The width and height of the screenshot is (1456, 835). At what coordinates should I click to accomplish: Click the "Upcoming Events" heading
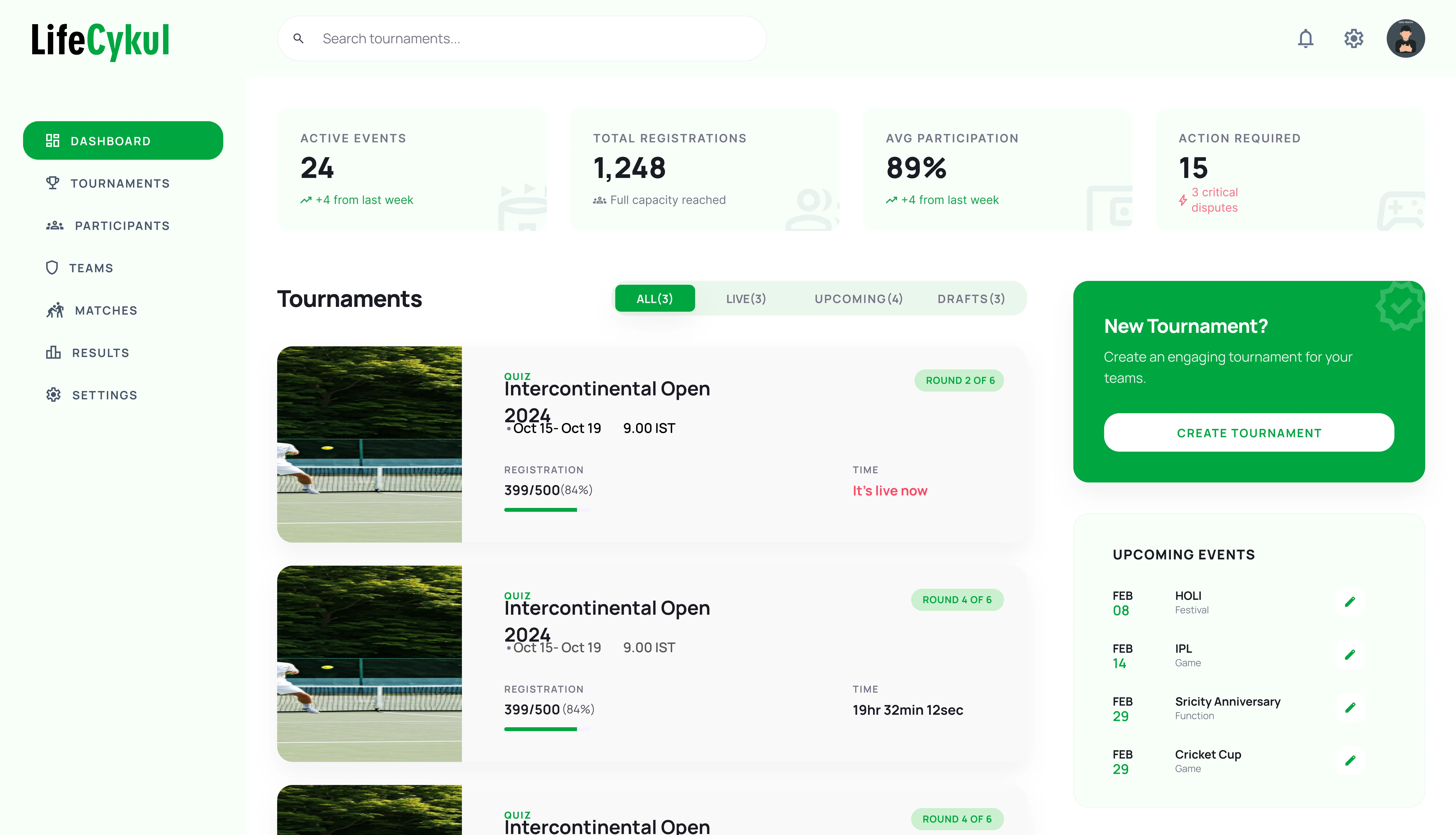coord(1183,554)
